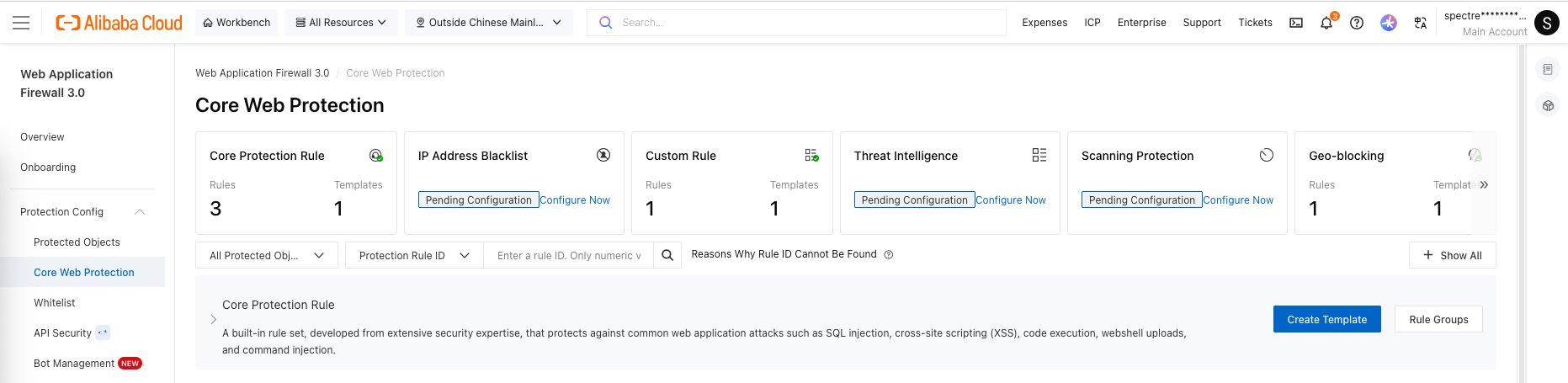Screen dimensions: 1568x383
Task: Click the rule ID input field
Action: pyautogui.click(x=568, y=255)
